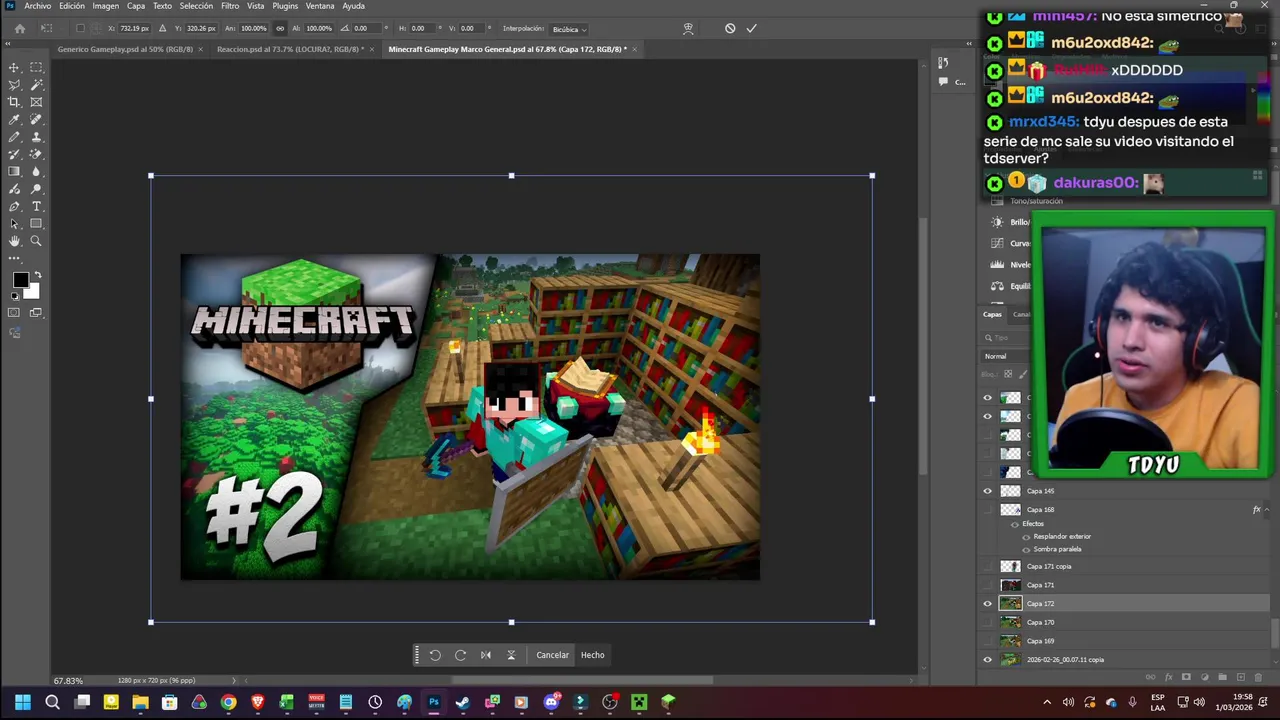Select the Pen tool
Image resolution: width=1280 pixels, height=720 pixels.
14,206
